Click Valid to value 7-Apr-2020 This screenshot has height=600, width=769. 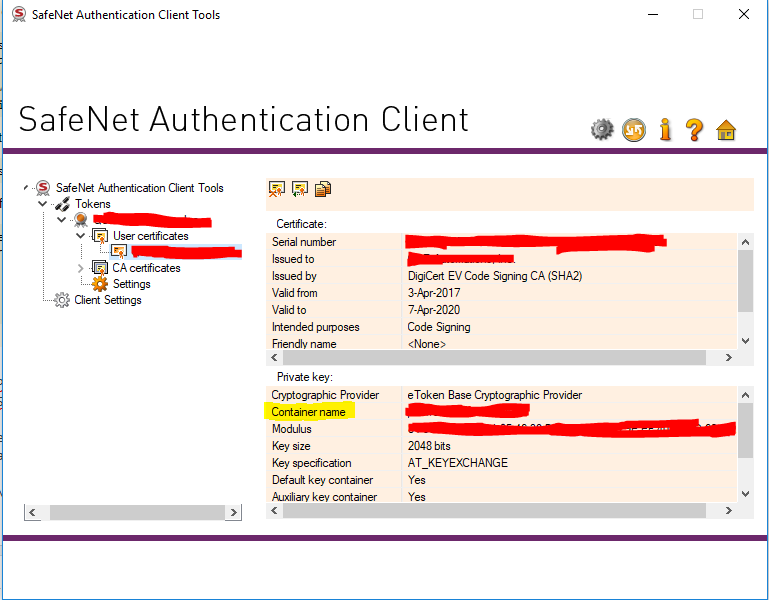pyautogui.click(x=434, y=310)
